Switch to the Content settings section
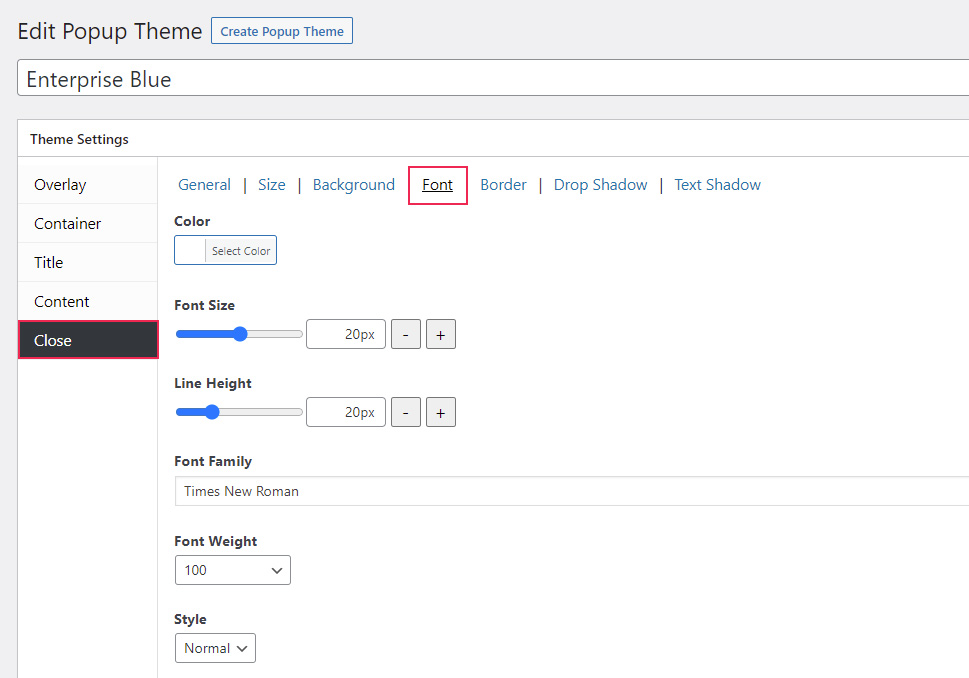 87,302
